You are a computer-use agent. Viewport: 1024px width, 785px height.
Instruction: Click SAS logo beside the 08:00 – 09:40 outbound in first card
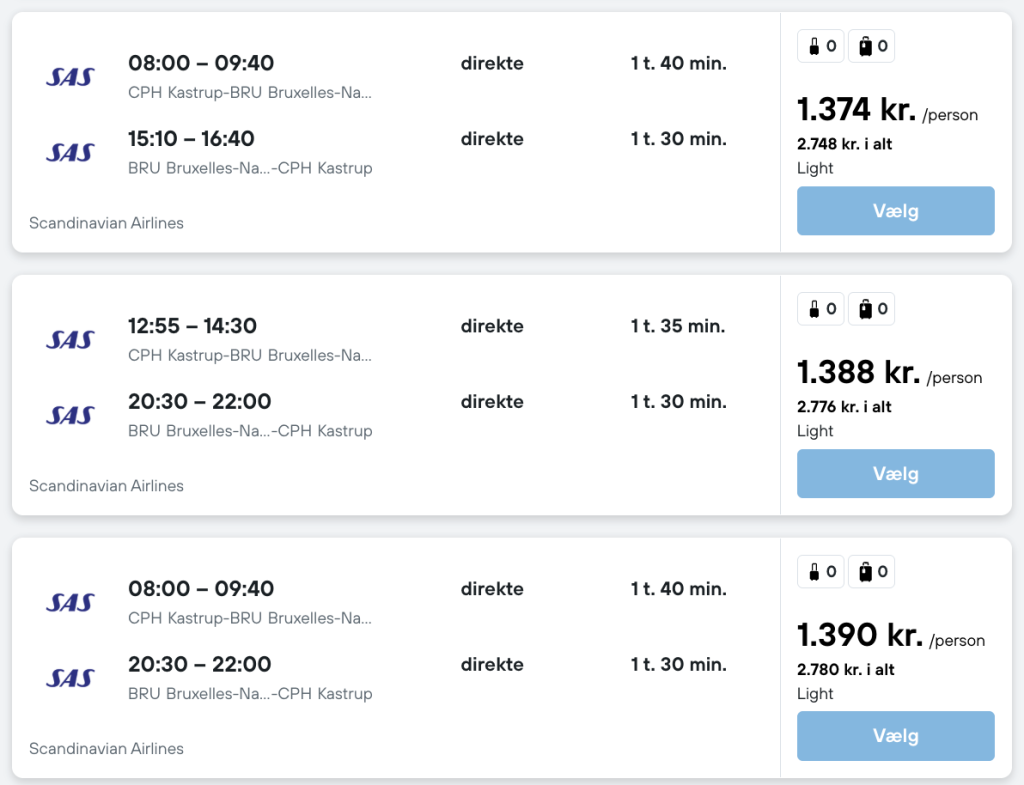click(70, 77)
